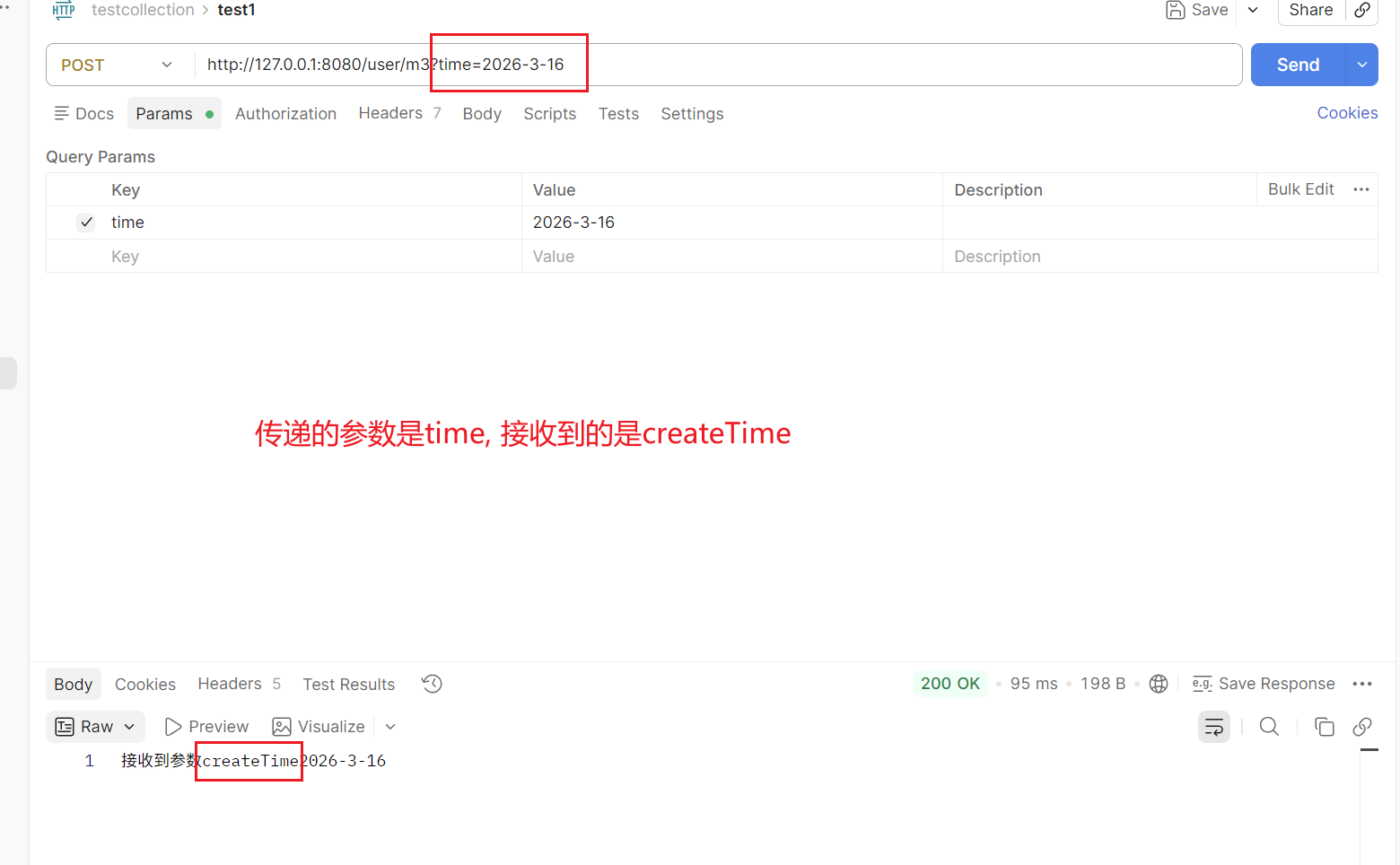Click the Share button
1400x865 pixels.
[1310, 10]
